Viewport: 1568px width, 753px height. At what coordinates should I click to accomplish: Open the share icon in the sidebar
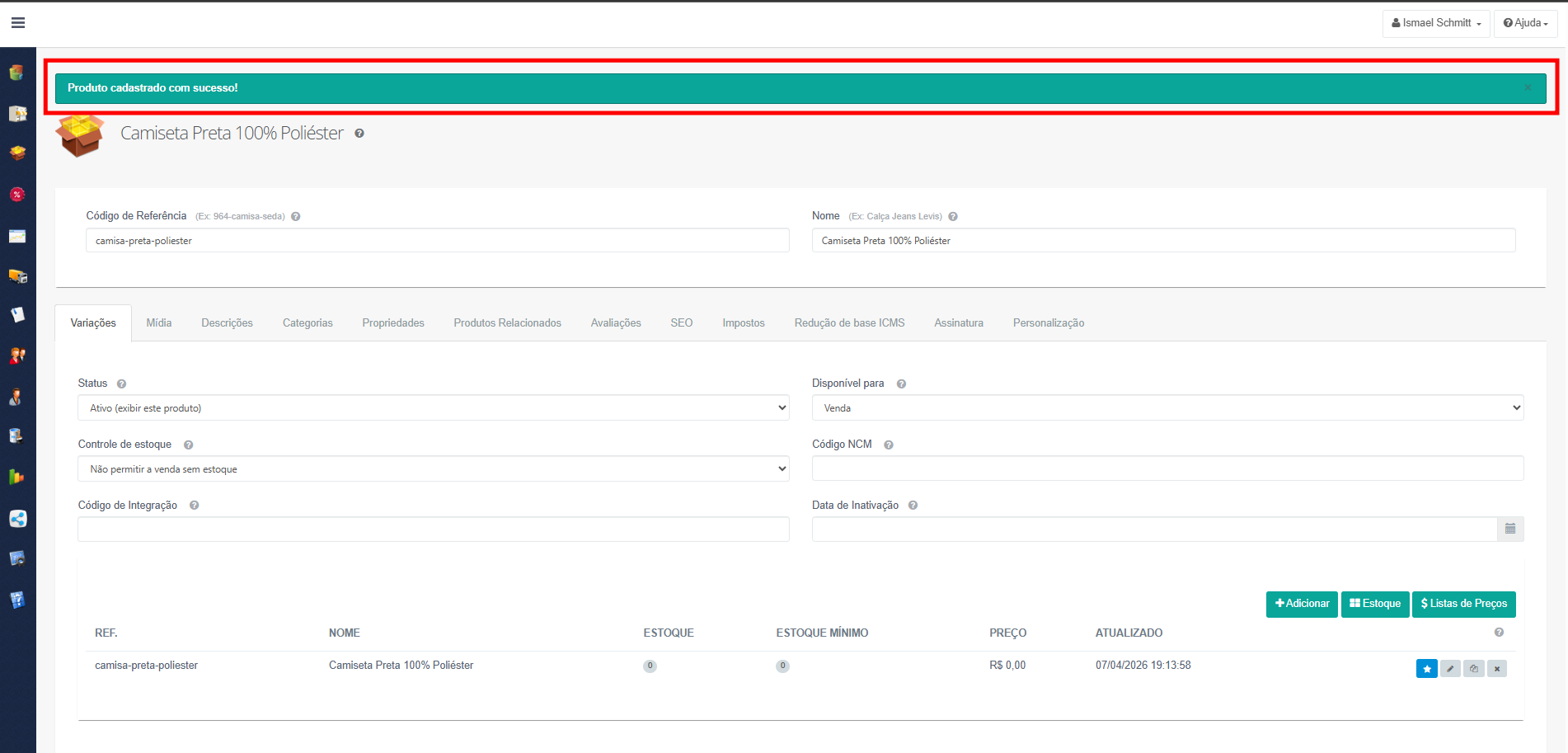[x=17, y=519]
